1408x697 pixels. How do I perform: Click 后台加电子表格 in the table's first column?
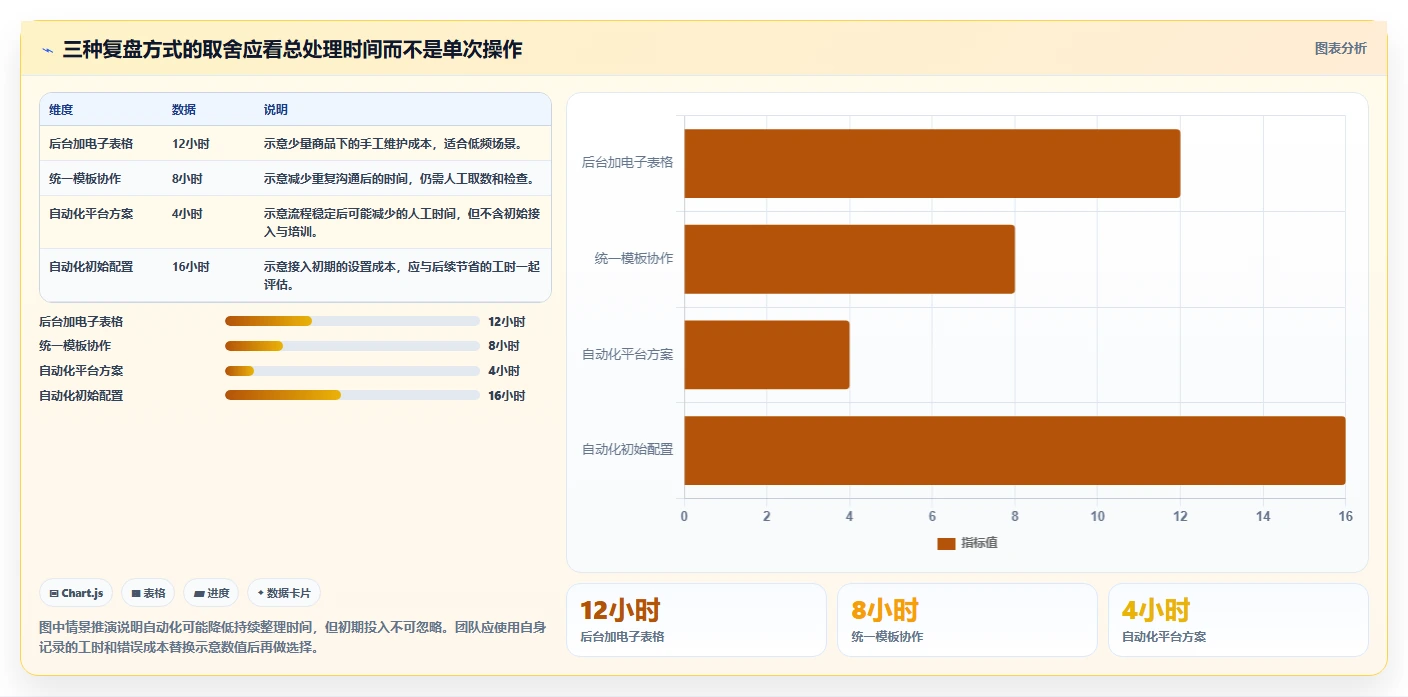(x=91, y=143)
